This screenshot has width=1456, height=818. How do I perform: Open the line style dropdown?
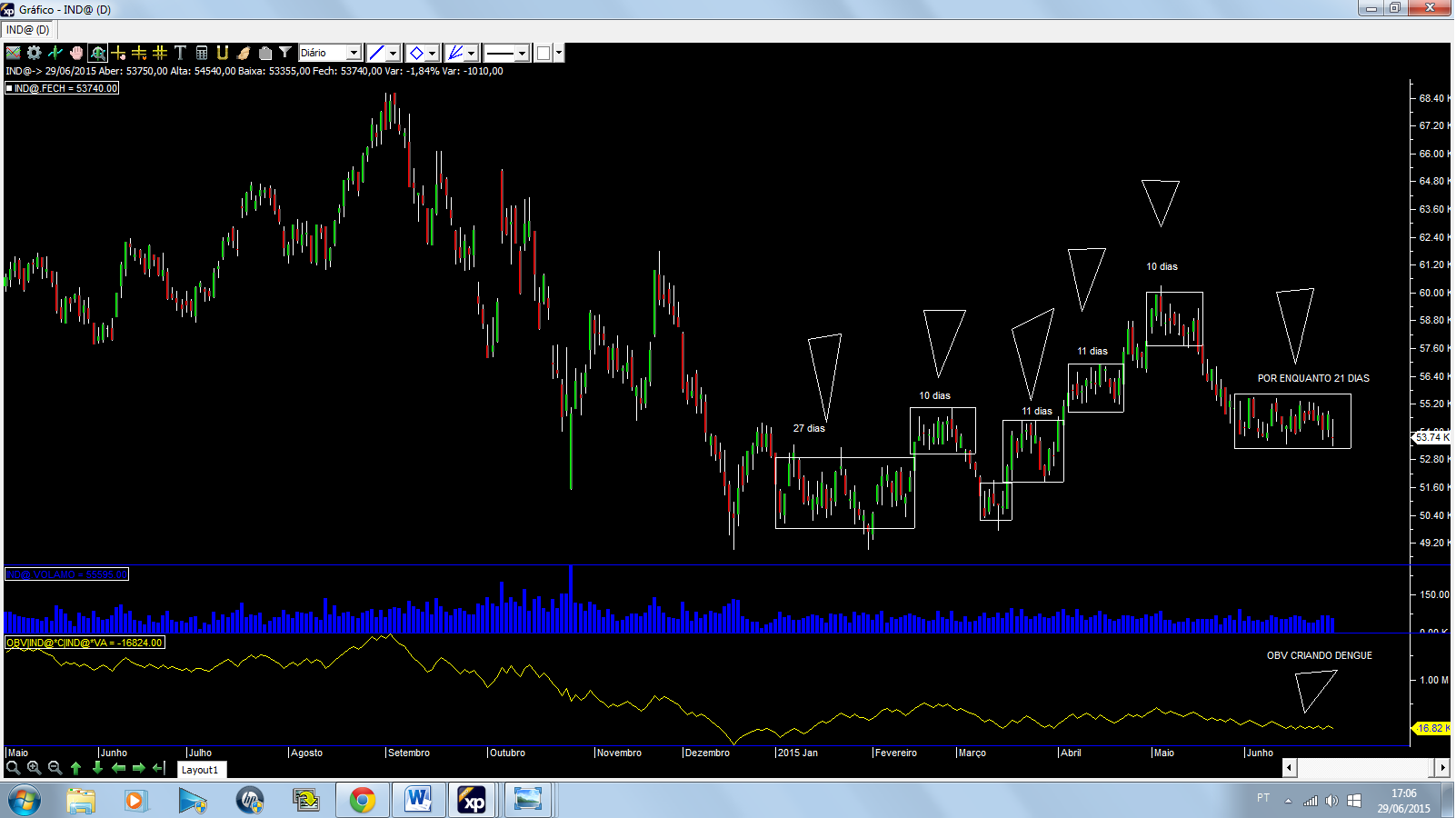(x=506, y=53)
